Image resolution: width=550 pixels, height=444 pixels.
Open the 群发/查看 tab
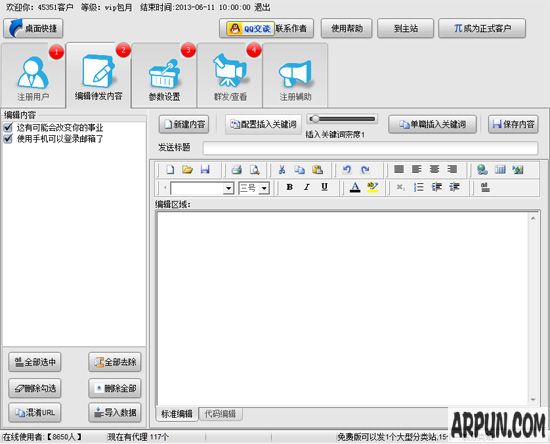(230, 76)
